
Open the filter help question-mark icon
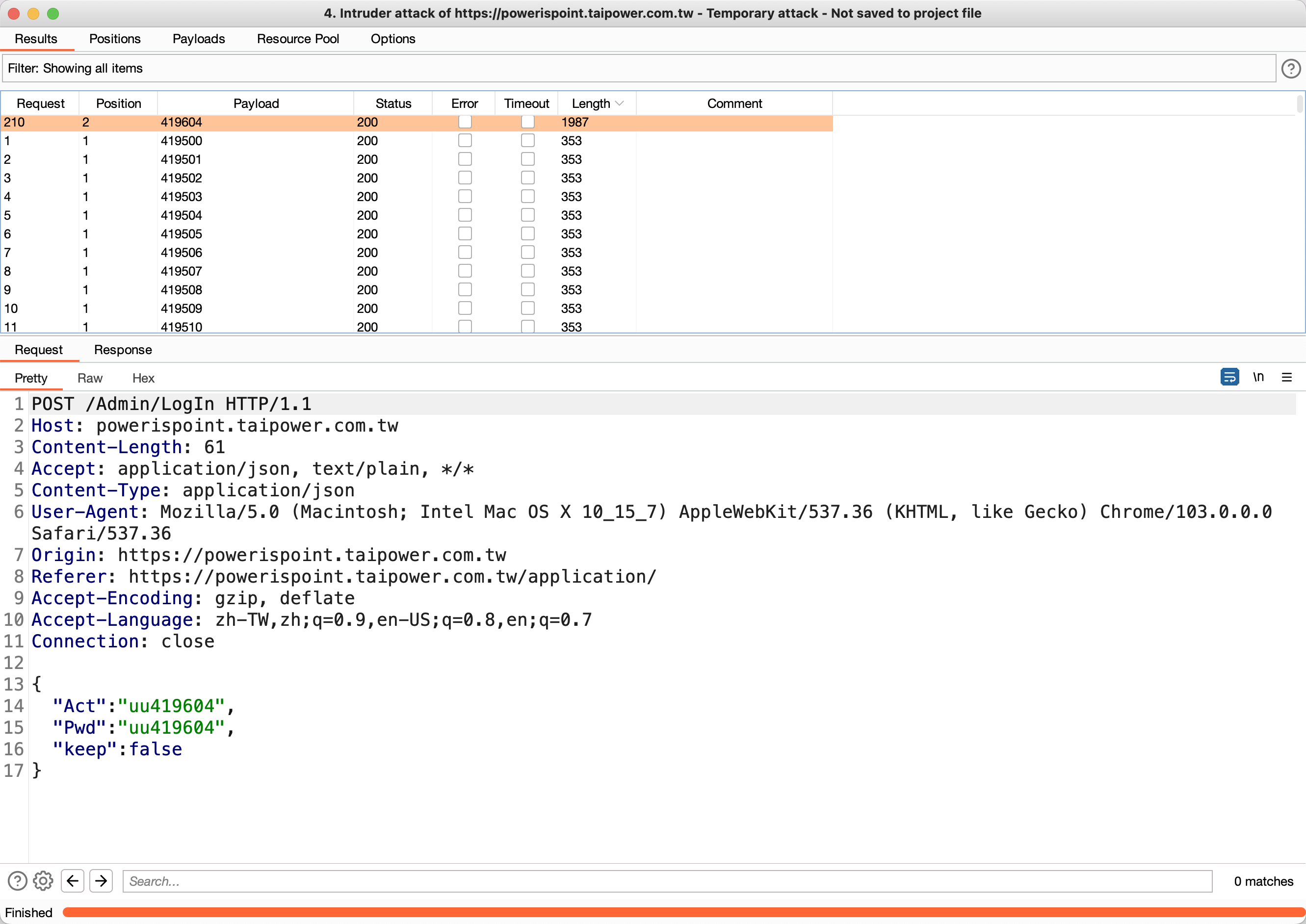[1291, 69]
